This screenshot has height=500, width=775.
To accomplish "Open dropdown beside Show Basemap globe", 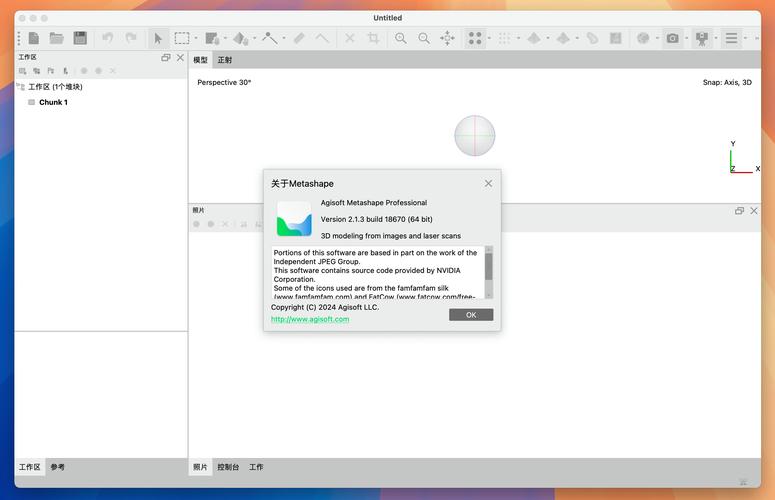I will click(x=657, y=38).
